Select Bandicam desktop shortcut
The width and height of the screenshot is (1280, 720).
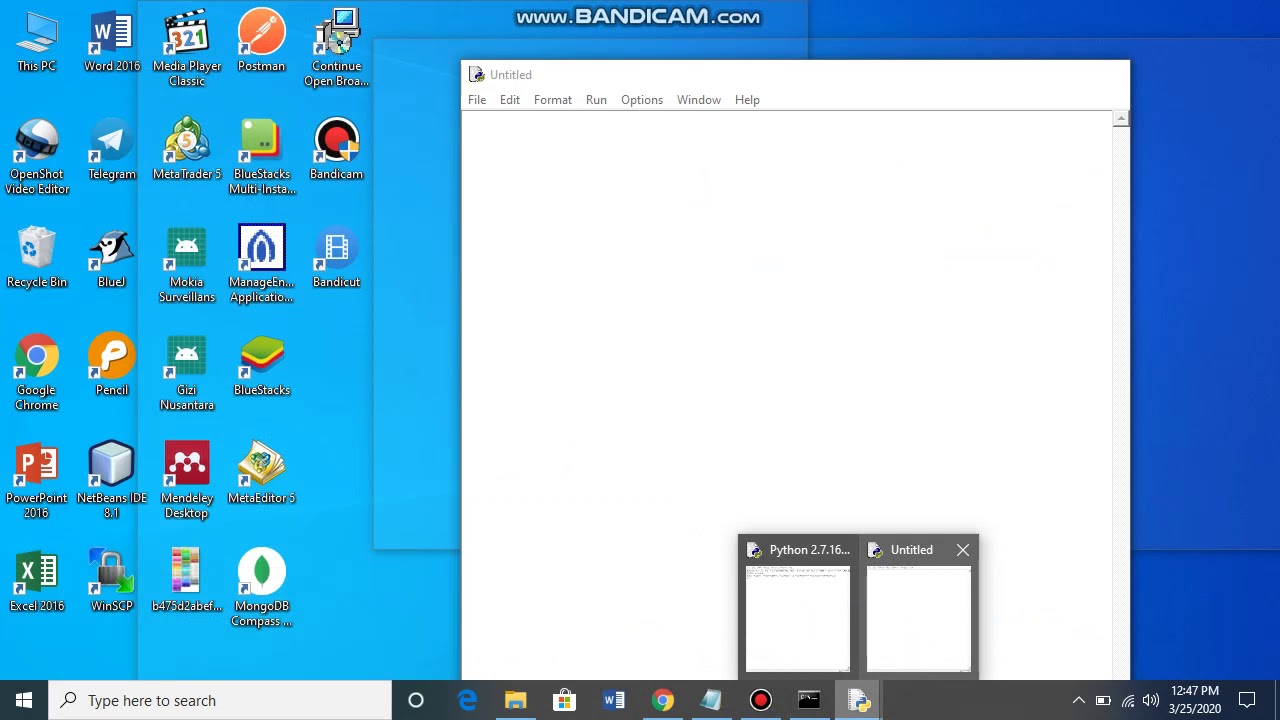pyautogui.click(x=336, y=150)
